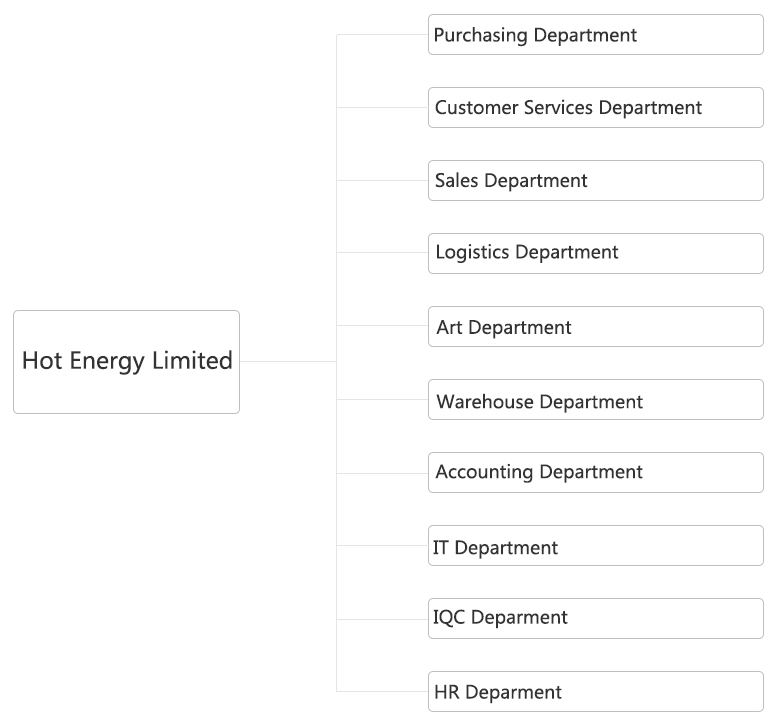Click the 'Purchasing Department' label text
The image size is (779, 724).
click(x=535, y=36)
